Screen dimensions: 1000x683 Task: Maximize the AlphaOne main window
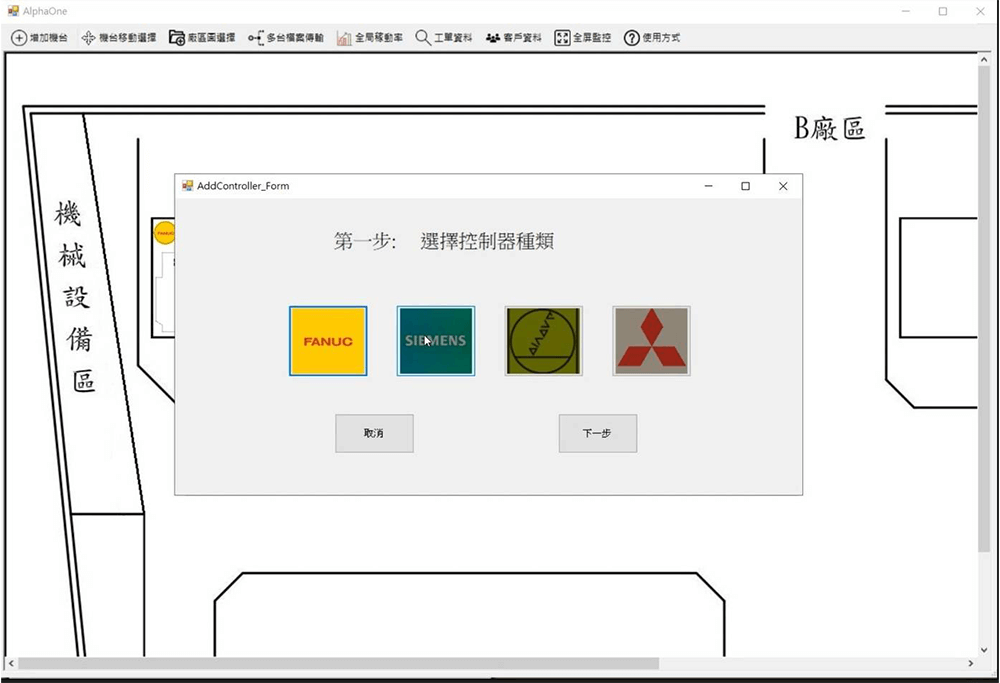coord(943,11)
